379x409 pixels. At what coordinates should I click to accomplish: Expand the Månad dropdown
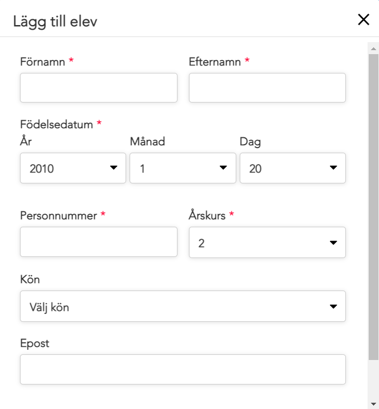(x=183, y=168)
